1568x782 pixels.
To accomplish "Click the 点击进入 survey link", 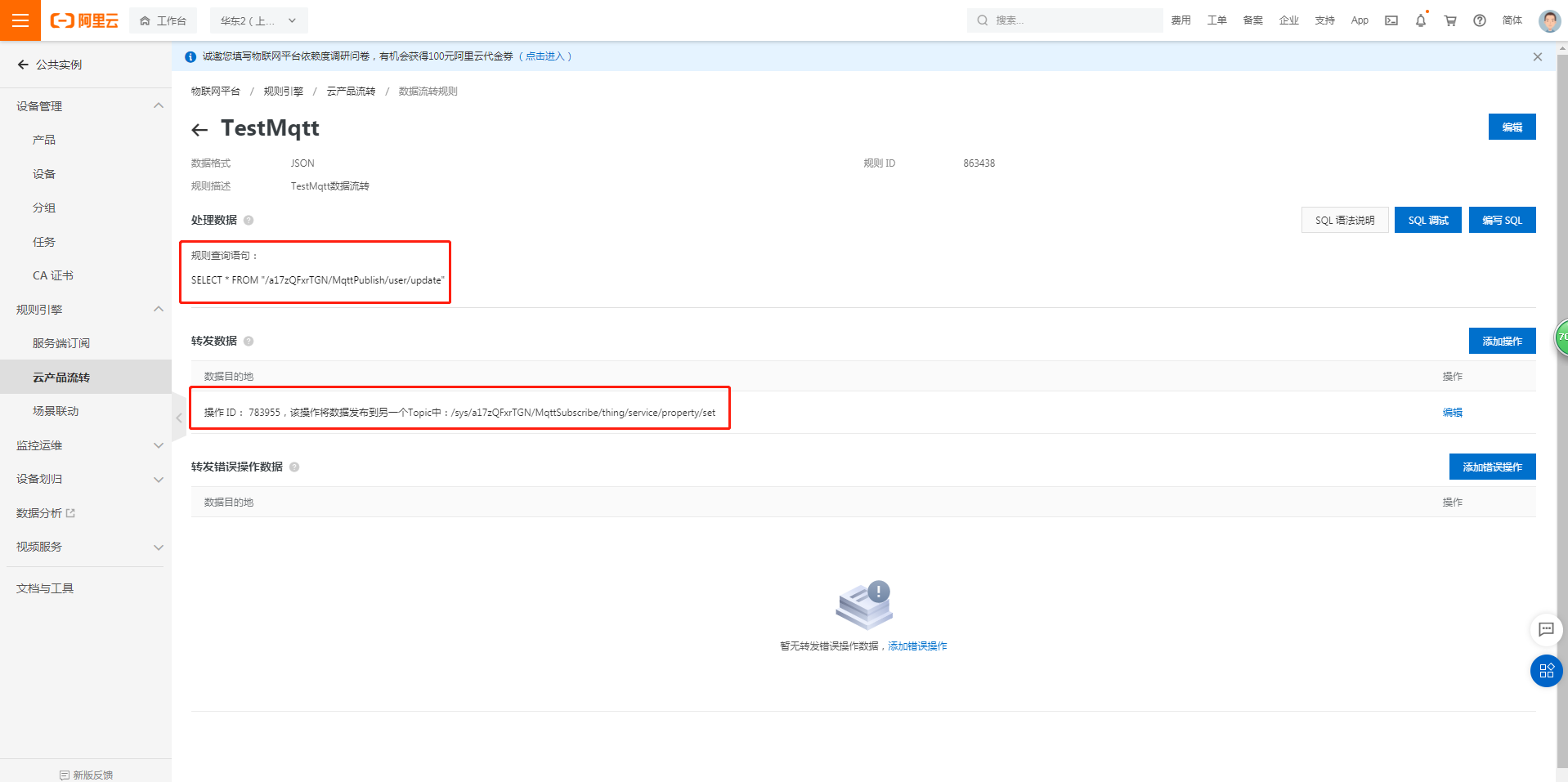I will pos(545,56).
